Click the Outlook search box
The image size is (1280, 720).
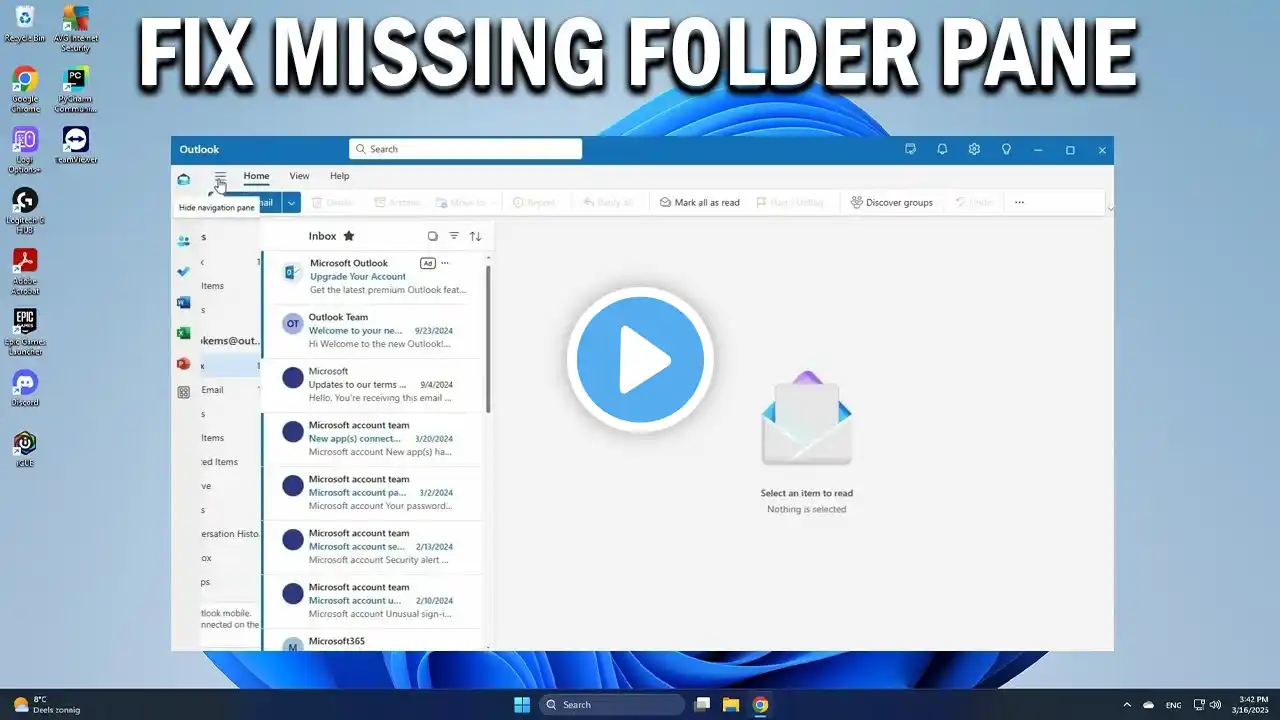tap(465, 149)
